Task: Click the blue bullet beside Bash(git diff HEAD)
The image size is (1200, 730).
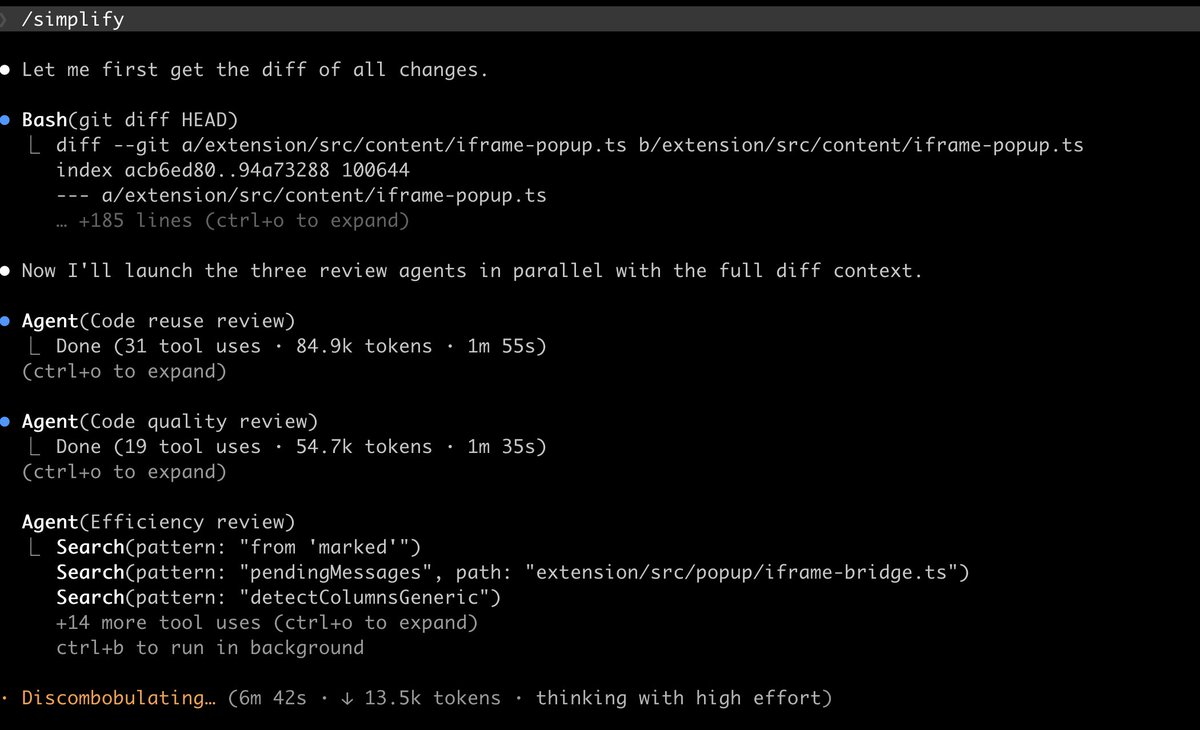Action: tap(5, 120)
